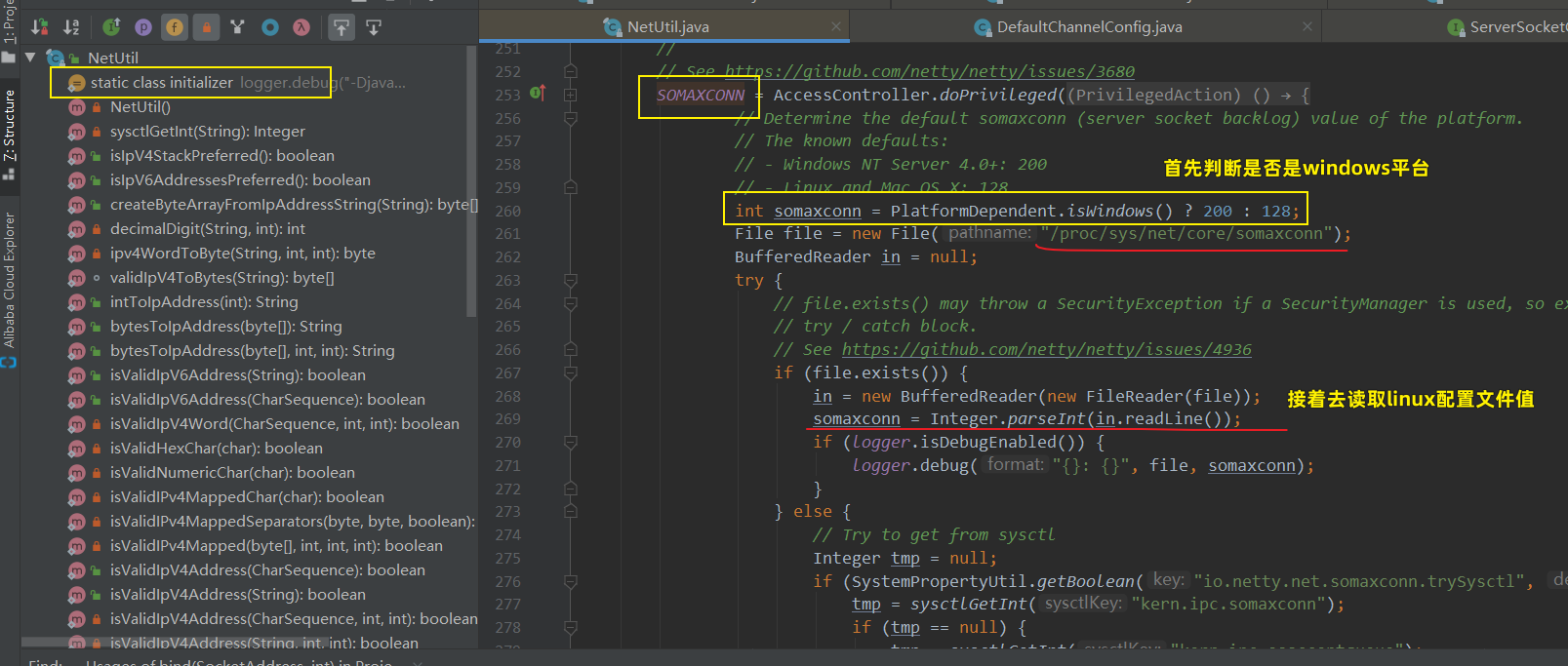Toggle Autoscroll to Source icon
Viewport: 1568px width, 666px height.
pyautogui.click(x=342, y=27)
